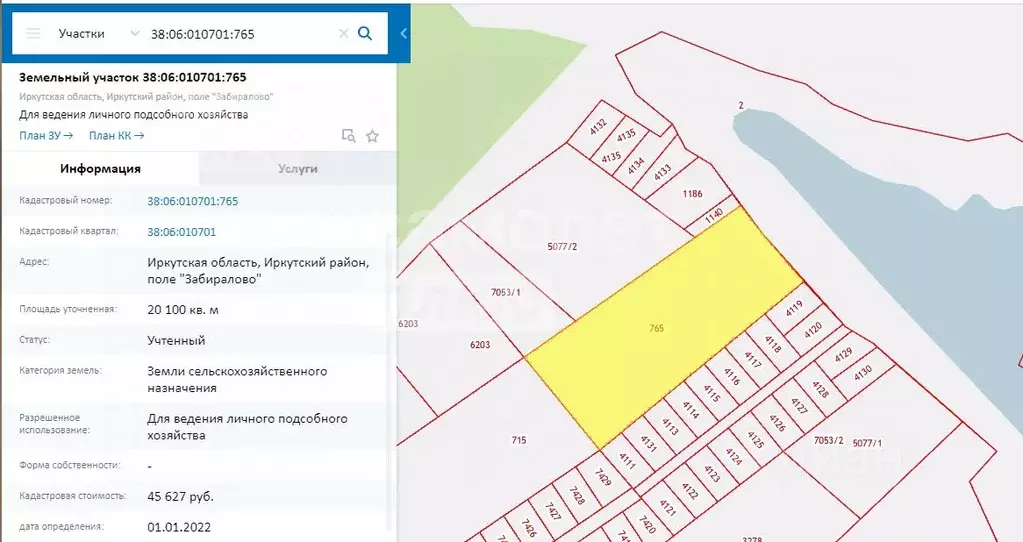The image size is (1023, 542).
Task: Switch to the Информация tab
Action: [x=100, y=168]
